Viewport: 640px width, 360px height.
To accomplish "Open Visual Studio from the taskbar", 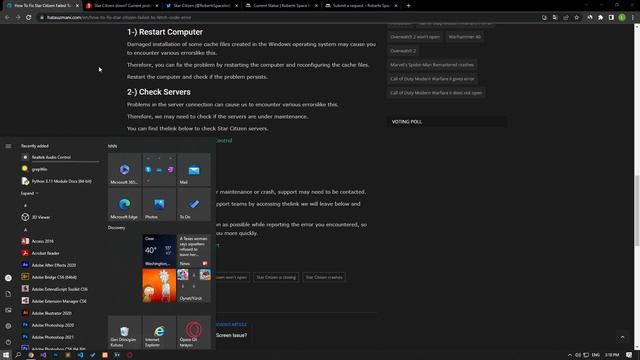I will [x=43, y=355].
